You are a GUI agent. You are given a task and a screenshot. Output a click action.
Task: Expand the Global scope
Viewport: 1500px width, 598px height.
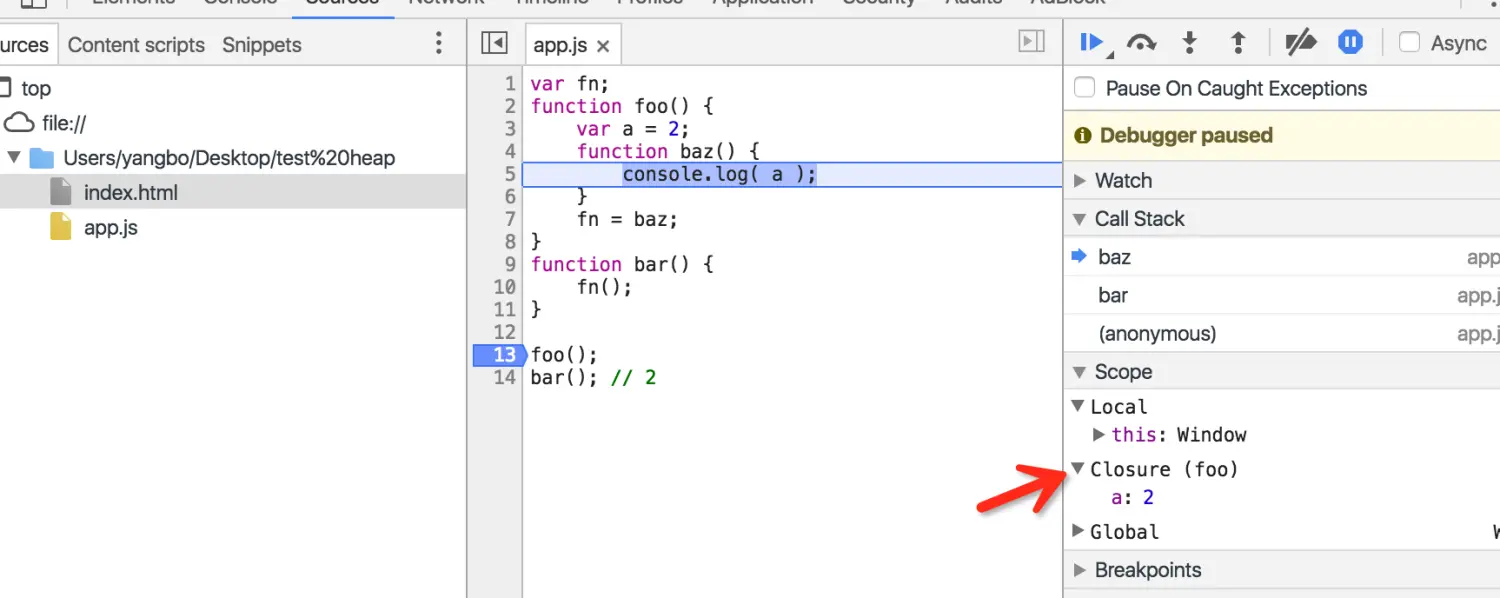1078,531
